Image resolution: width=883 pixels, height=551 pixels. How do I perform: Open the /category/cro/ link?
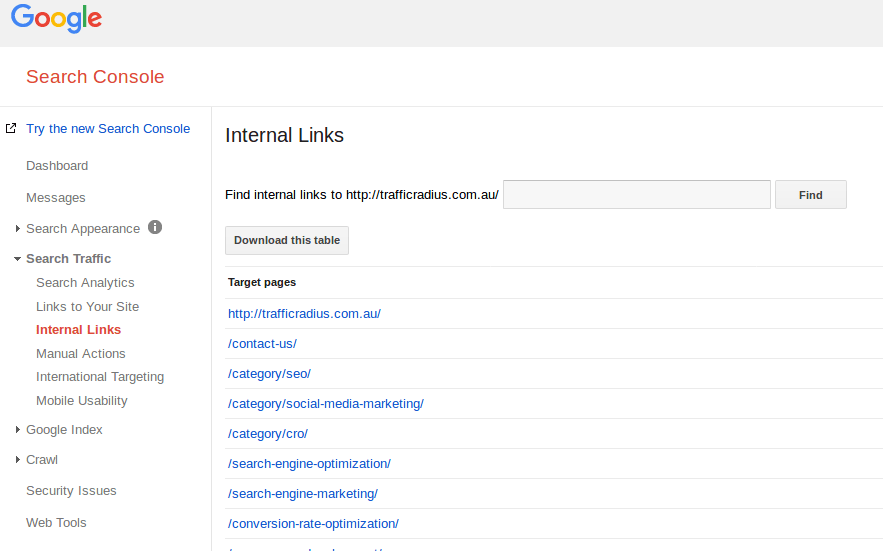pyautogui.click(x=267, y=434)
